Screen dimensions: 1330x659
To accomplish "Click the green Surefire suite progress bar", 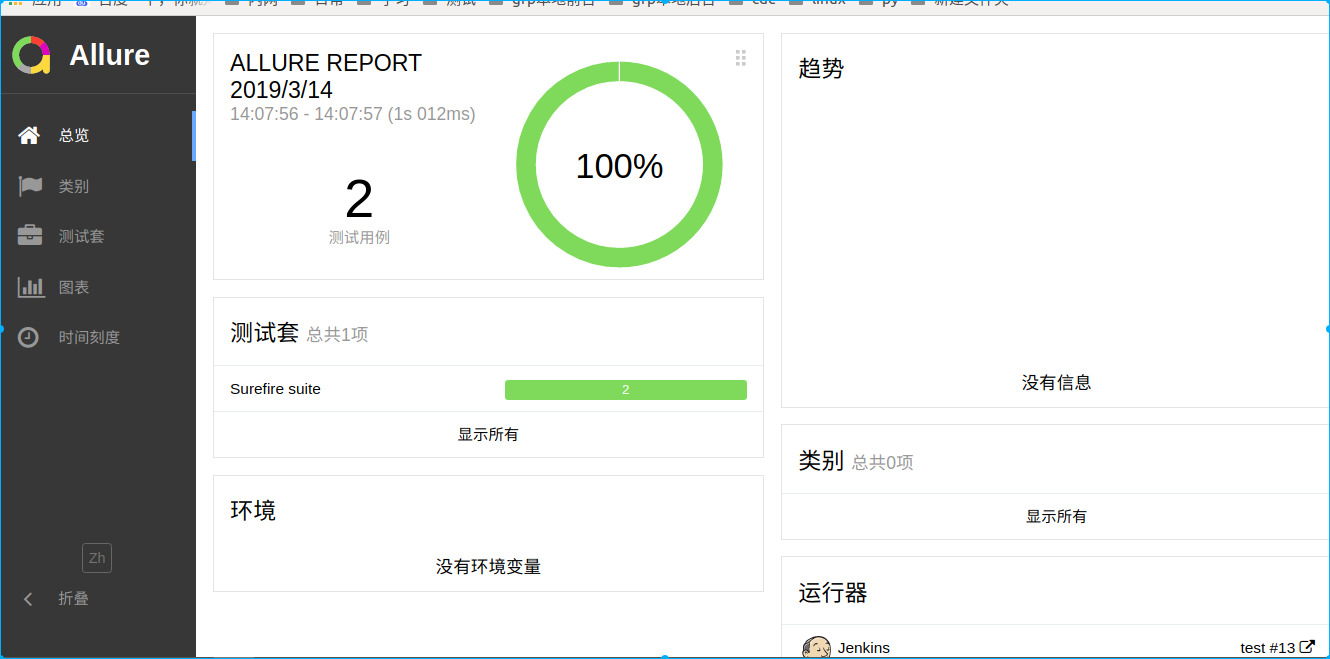I will (626, 390).
